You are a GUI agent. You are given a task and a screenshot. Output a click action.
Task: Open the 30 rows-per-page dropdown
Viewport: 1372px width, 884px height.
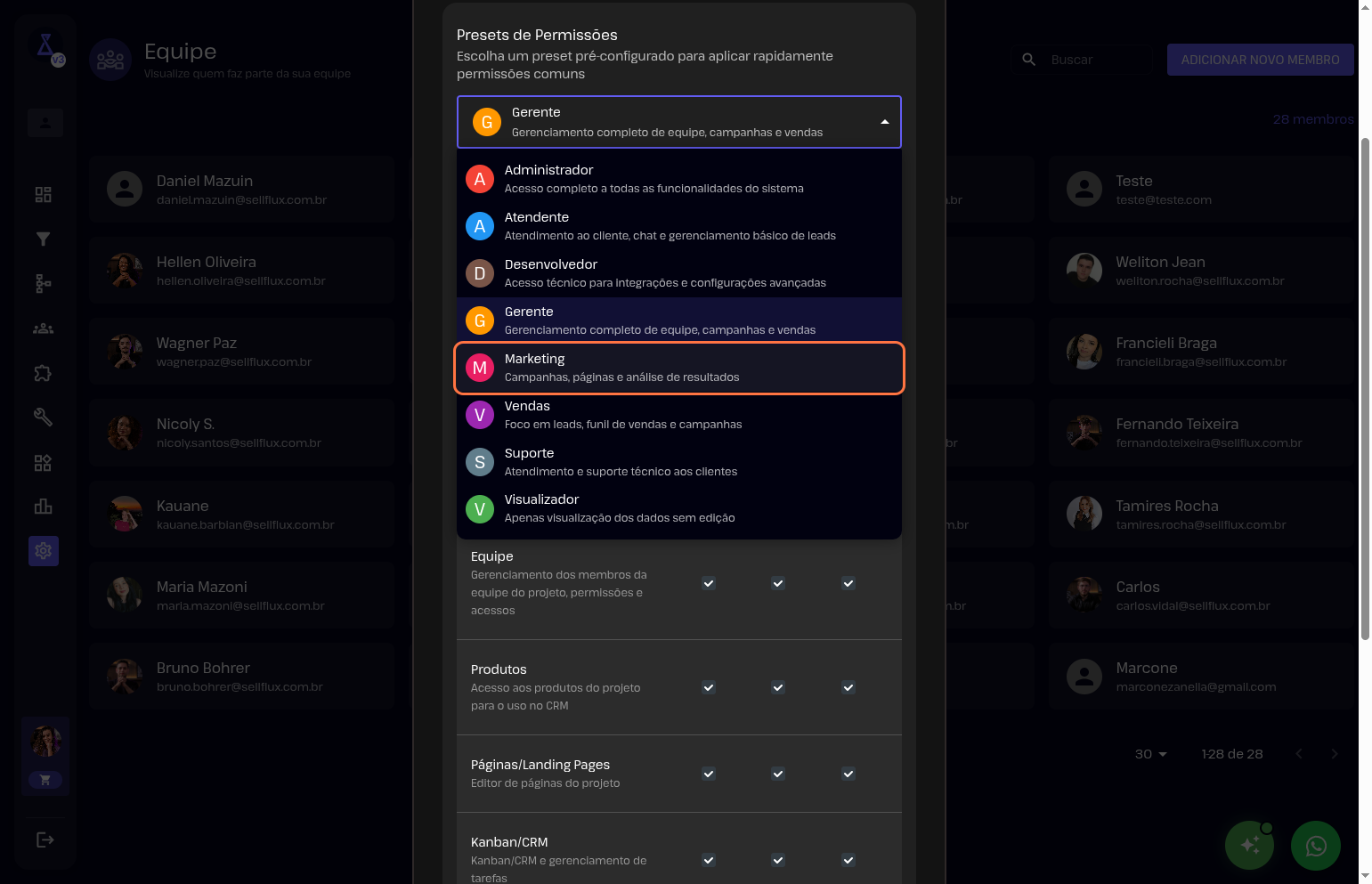(x=1150, y=754)
